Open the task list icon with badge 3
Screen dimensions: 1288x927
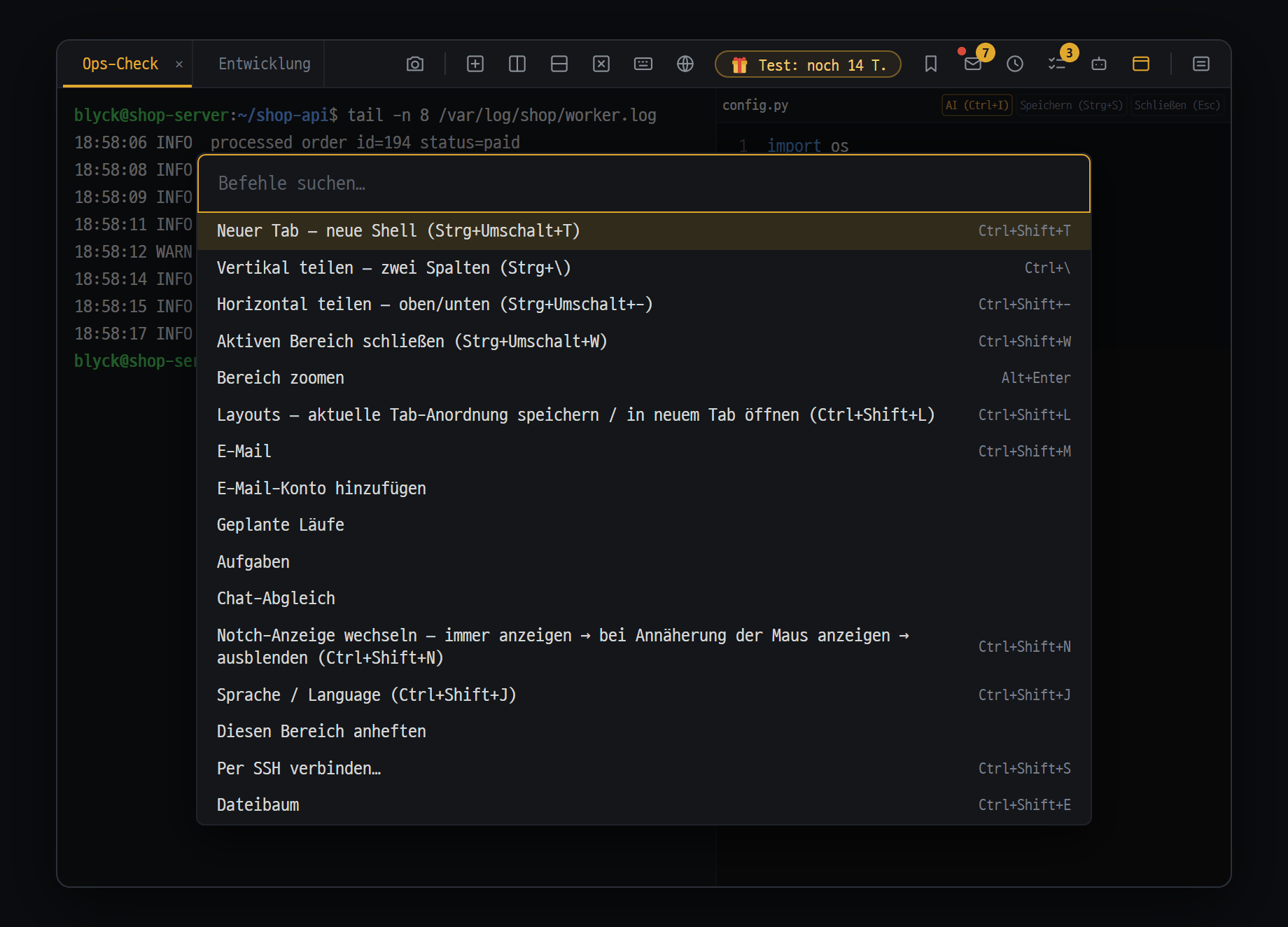coord(1057,64)
